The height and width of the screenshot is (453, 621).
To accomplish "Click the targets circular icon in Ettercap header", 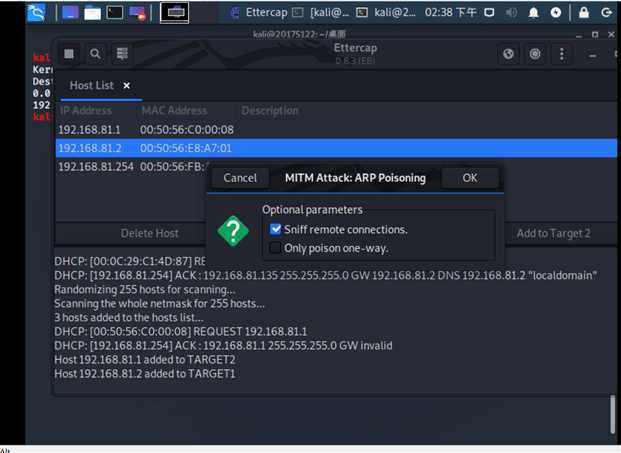I will pos(535,54).
